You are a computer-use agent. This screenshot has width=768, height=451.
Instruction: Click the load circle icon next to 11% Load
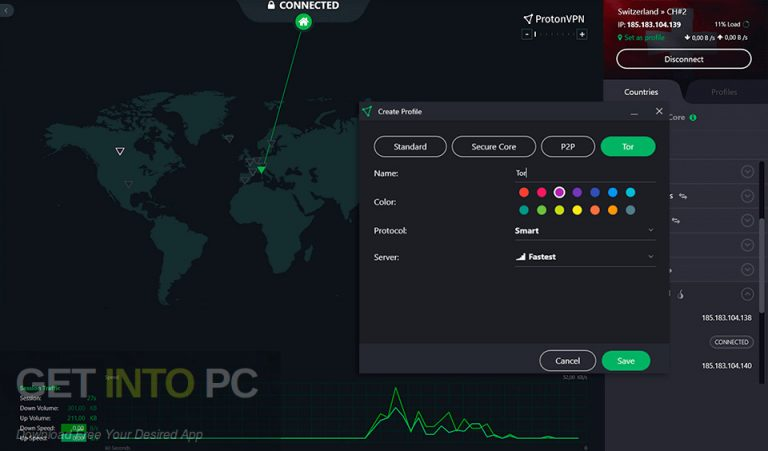[746, 24]
